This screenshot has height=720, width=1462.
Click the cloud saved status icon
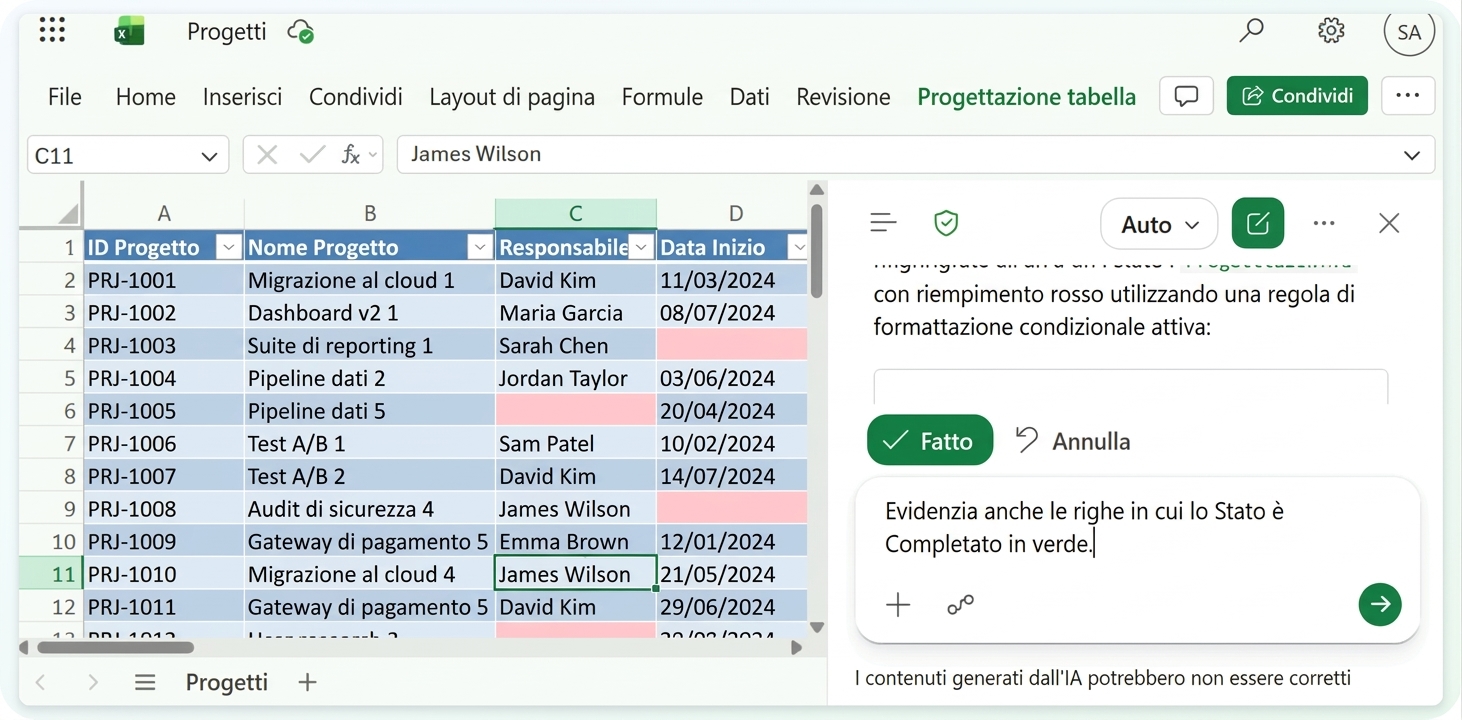click(301, 32)
